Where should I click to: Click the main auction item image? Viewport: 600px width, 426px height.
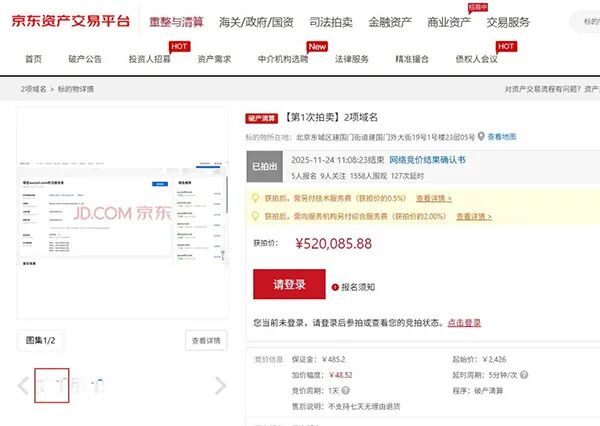point(122,214)
